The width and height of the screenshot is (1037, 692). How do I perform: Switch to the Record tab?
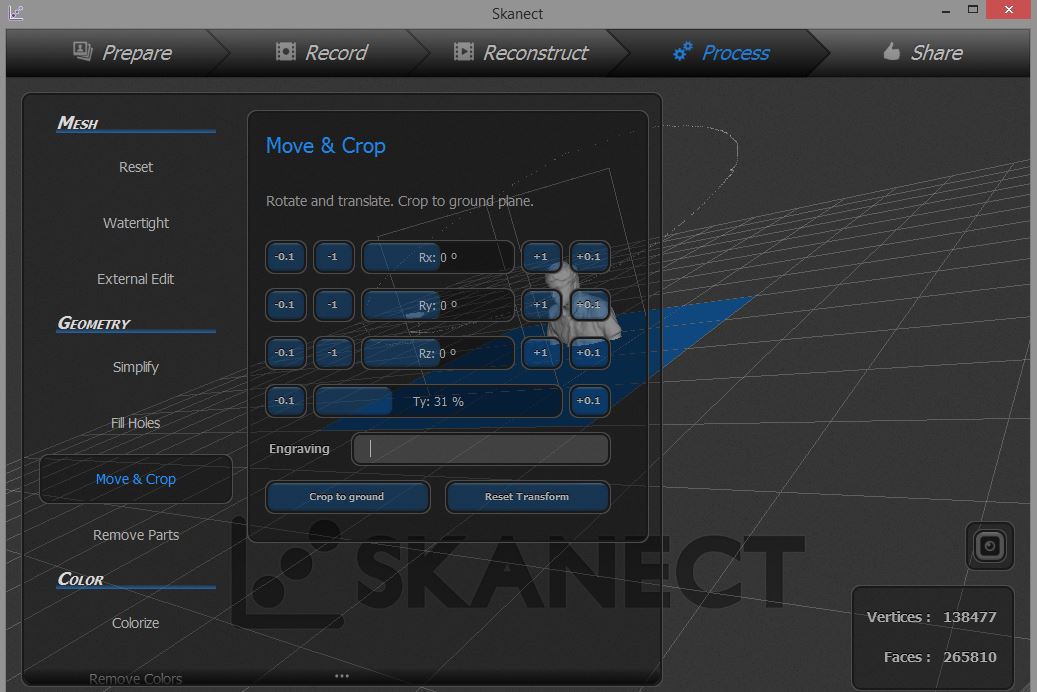(x=321, y=52)
